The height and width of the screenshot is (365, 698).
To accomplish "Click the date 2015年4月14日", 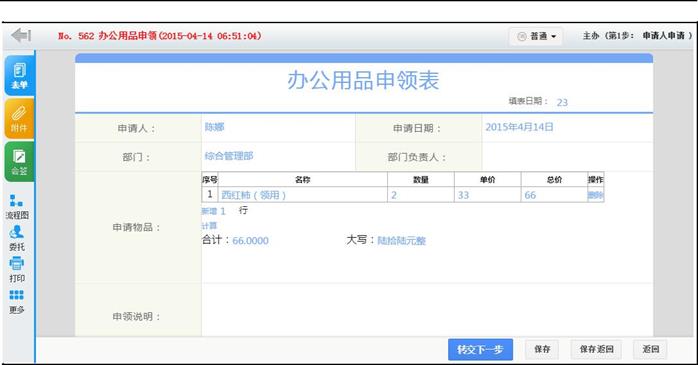I will [519, 127].
